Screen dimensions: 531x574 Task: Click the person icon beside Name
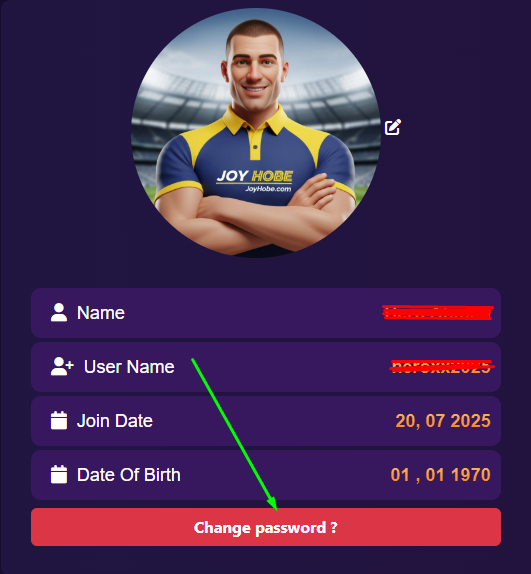[x=59, y=312]
